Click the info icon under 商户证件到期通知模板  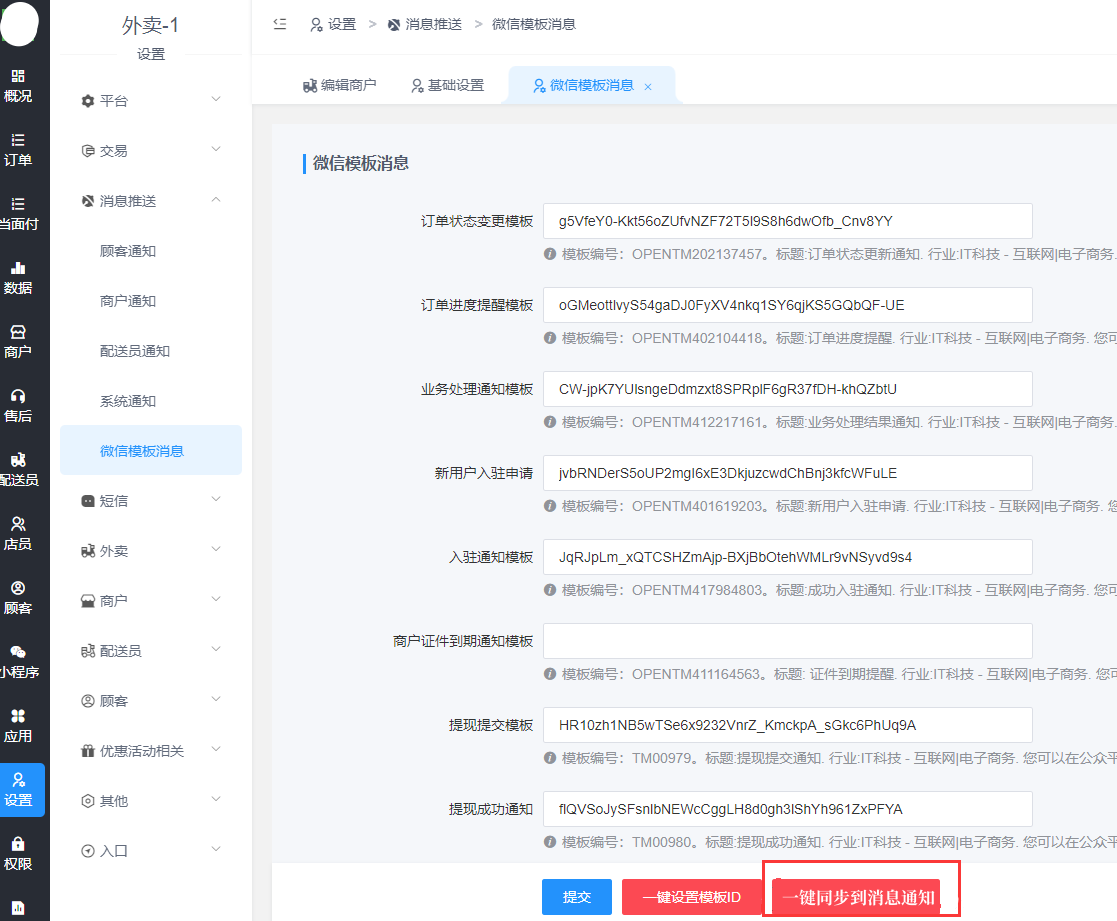click(550, 675)
